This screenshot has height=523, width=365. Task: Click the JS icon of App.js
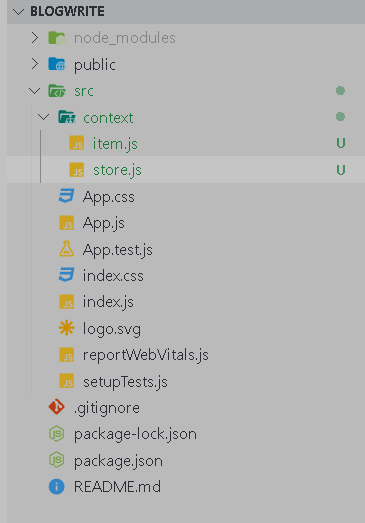tap(67, 223)
